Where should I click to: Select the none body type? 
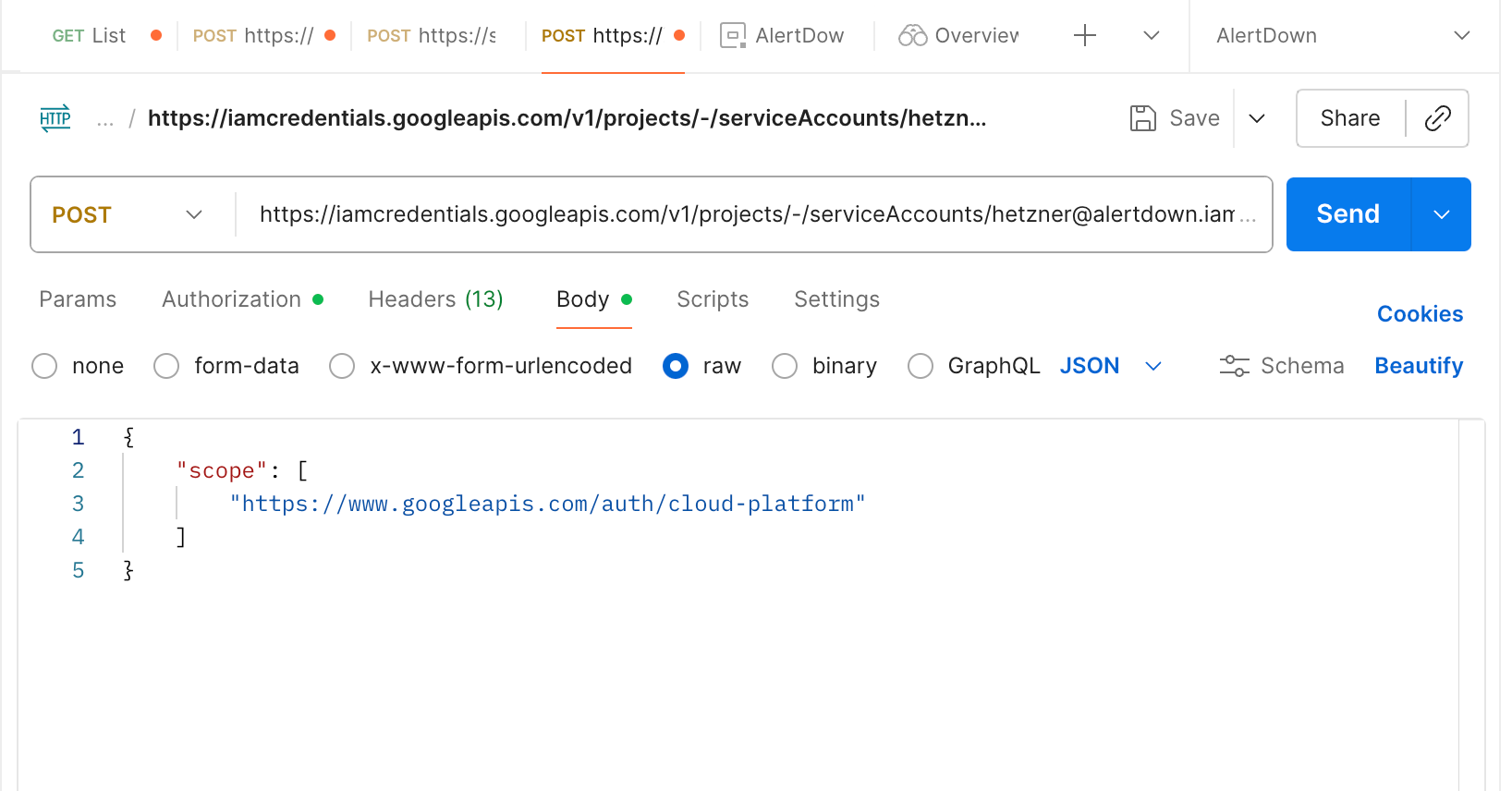44,366
